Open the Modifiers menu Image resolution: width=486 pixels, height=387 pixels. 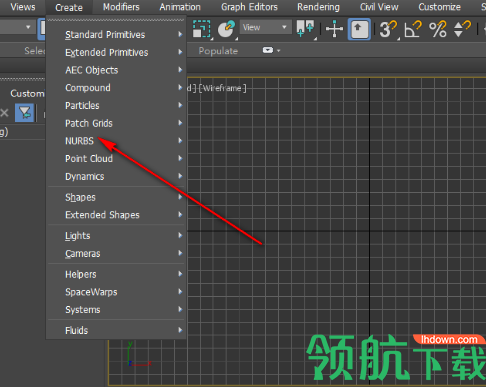pos(121,7)
